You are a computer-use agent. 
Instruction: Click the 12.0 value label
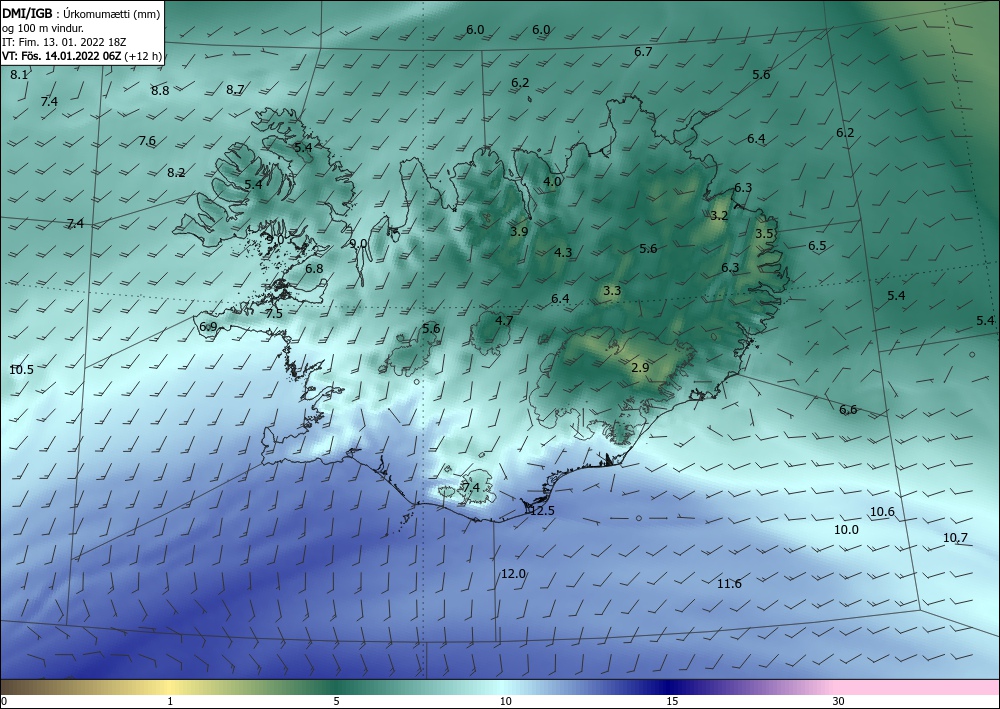[x=513, y=574]
